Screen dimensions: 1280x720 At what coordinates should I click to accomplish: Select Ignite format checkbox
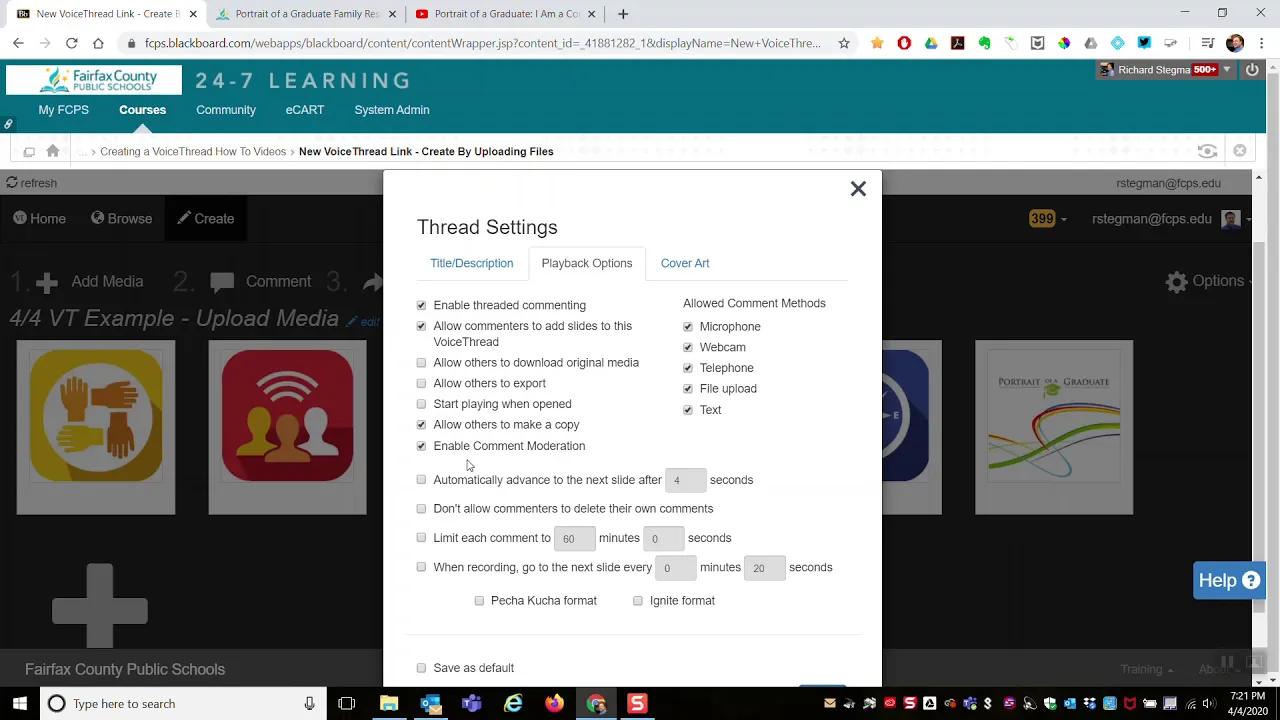638,601
